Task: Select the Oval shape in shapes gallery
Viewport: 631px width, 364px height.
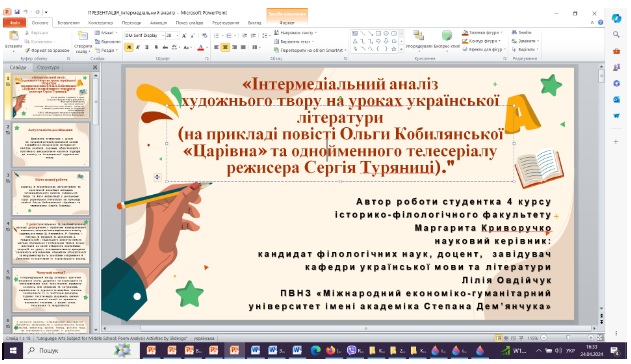Action: tap(386, 33)
